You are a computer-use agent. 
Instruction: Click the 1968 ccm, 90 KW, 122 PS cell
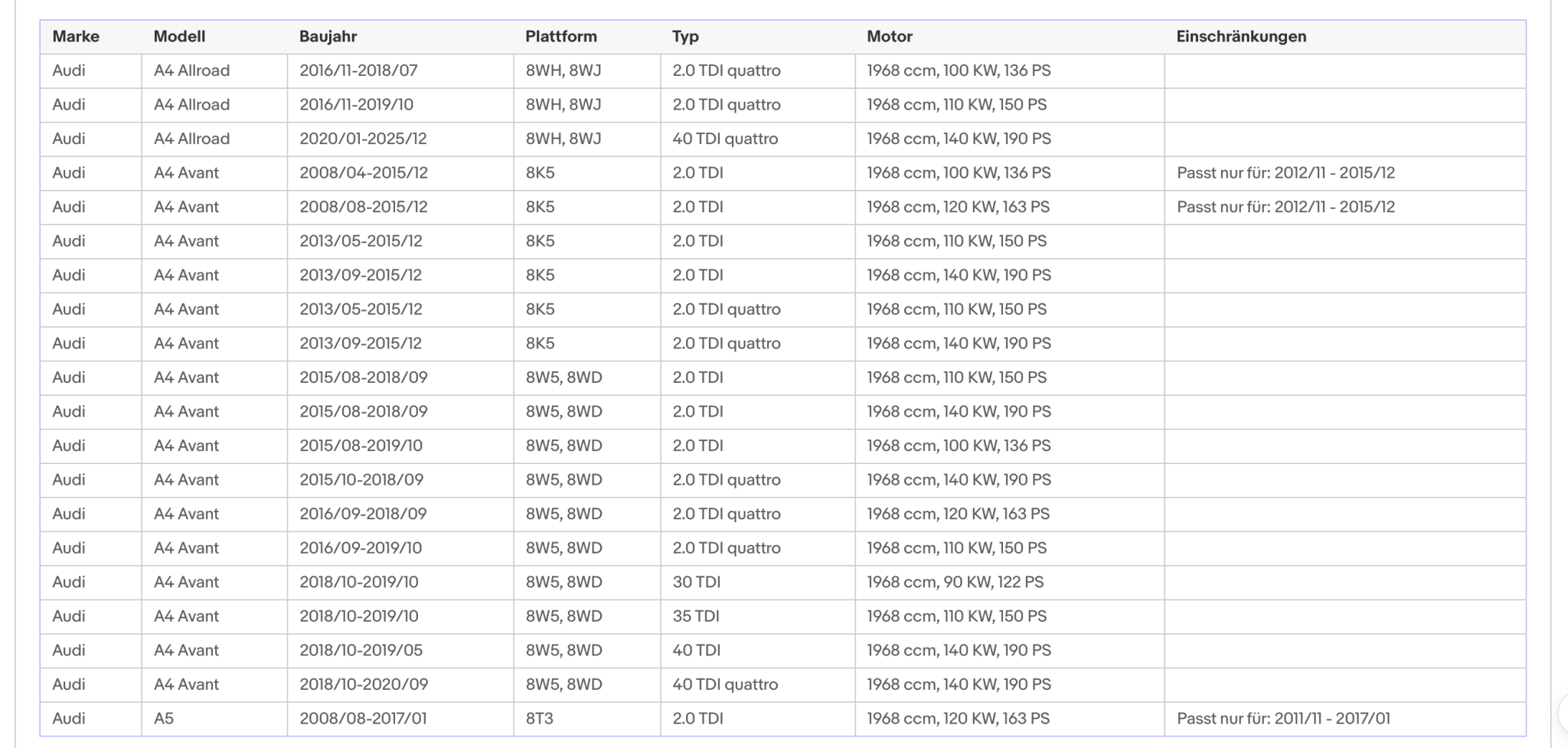click(x=1010, y=583)
